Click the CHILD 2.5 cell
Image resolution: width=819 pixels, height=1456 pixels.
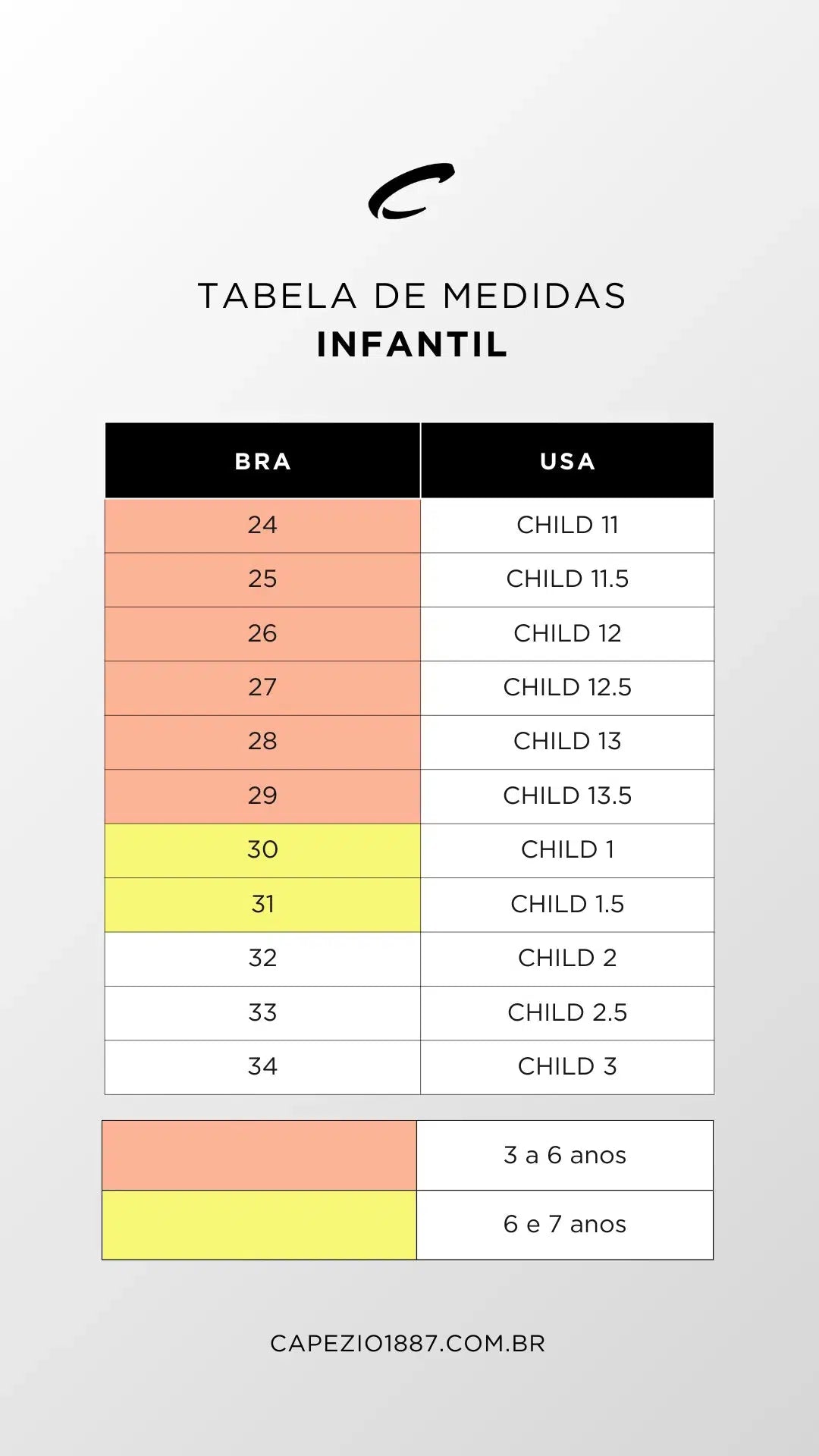(567, 1012)
